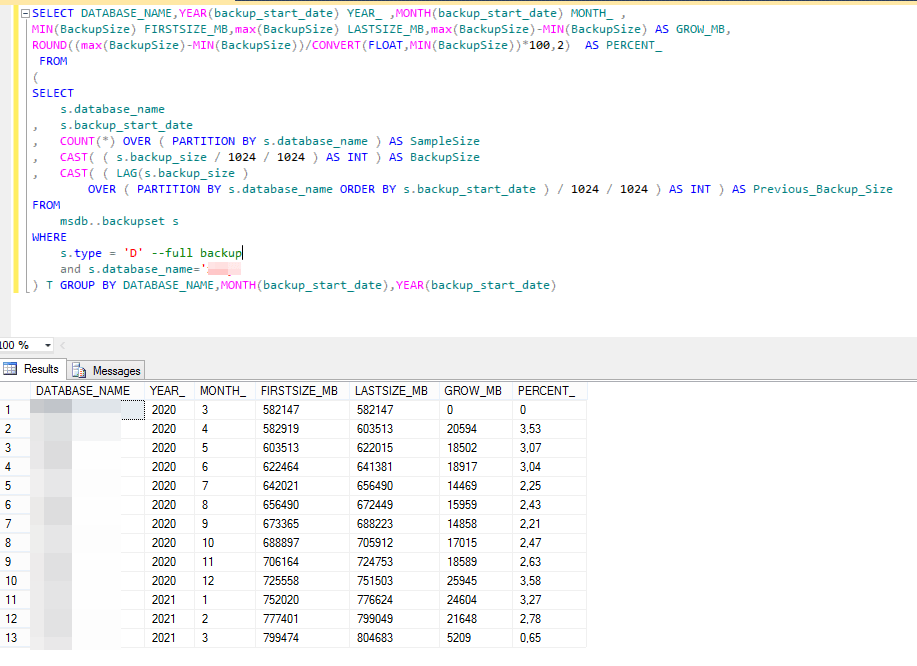Switch to the Messages tab

[x=106, y=371]
